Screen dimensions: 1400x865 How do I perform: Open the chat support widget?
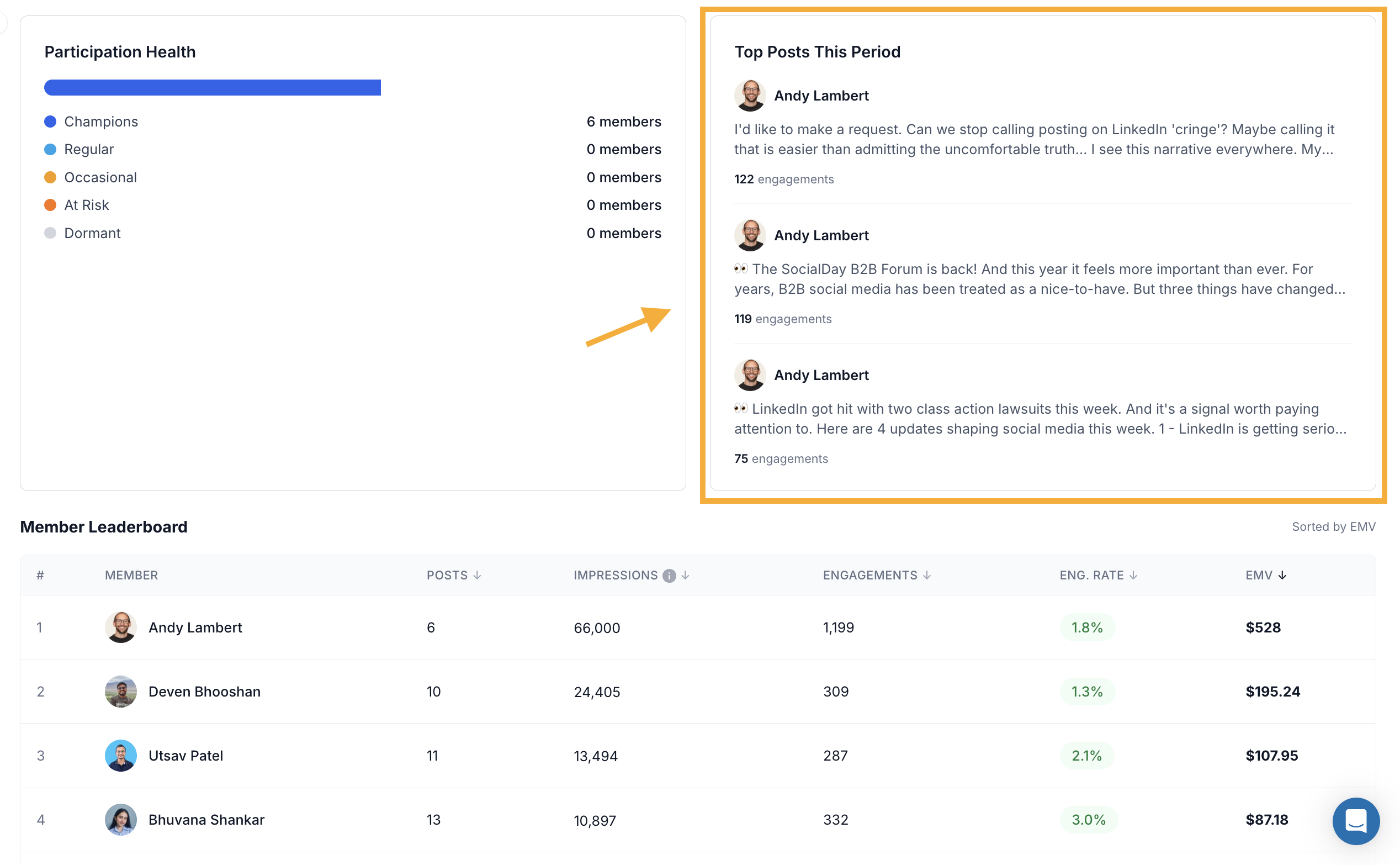pos(1355,821)
